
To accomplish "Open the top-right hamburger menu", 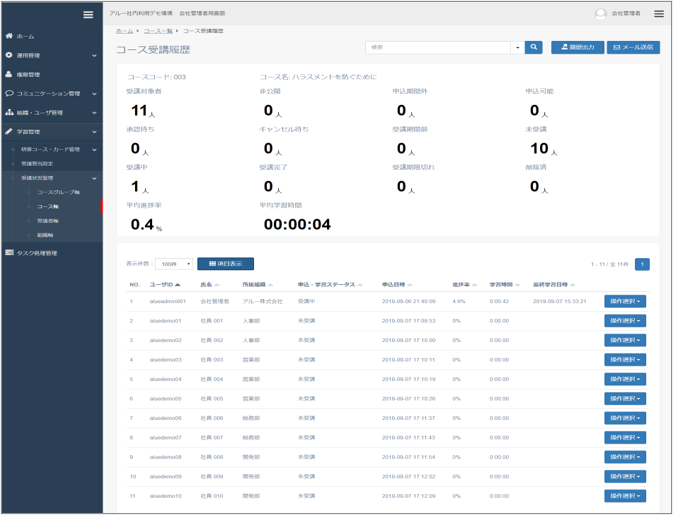I will click(658, 14).
